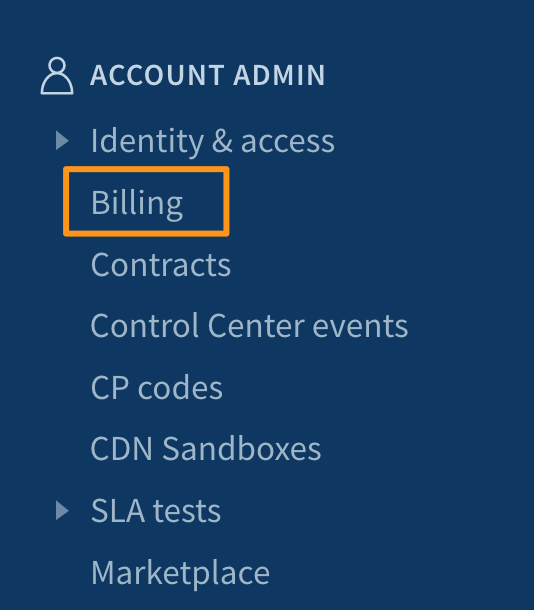Image resolution: width=534 pixels, height=610 pixels.
Task: Click the SLA tests label
Action: click(x=156, y=510)
